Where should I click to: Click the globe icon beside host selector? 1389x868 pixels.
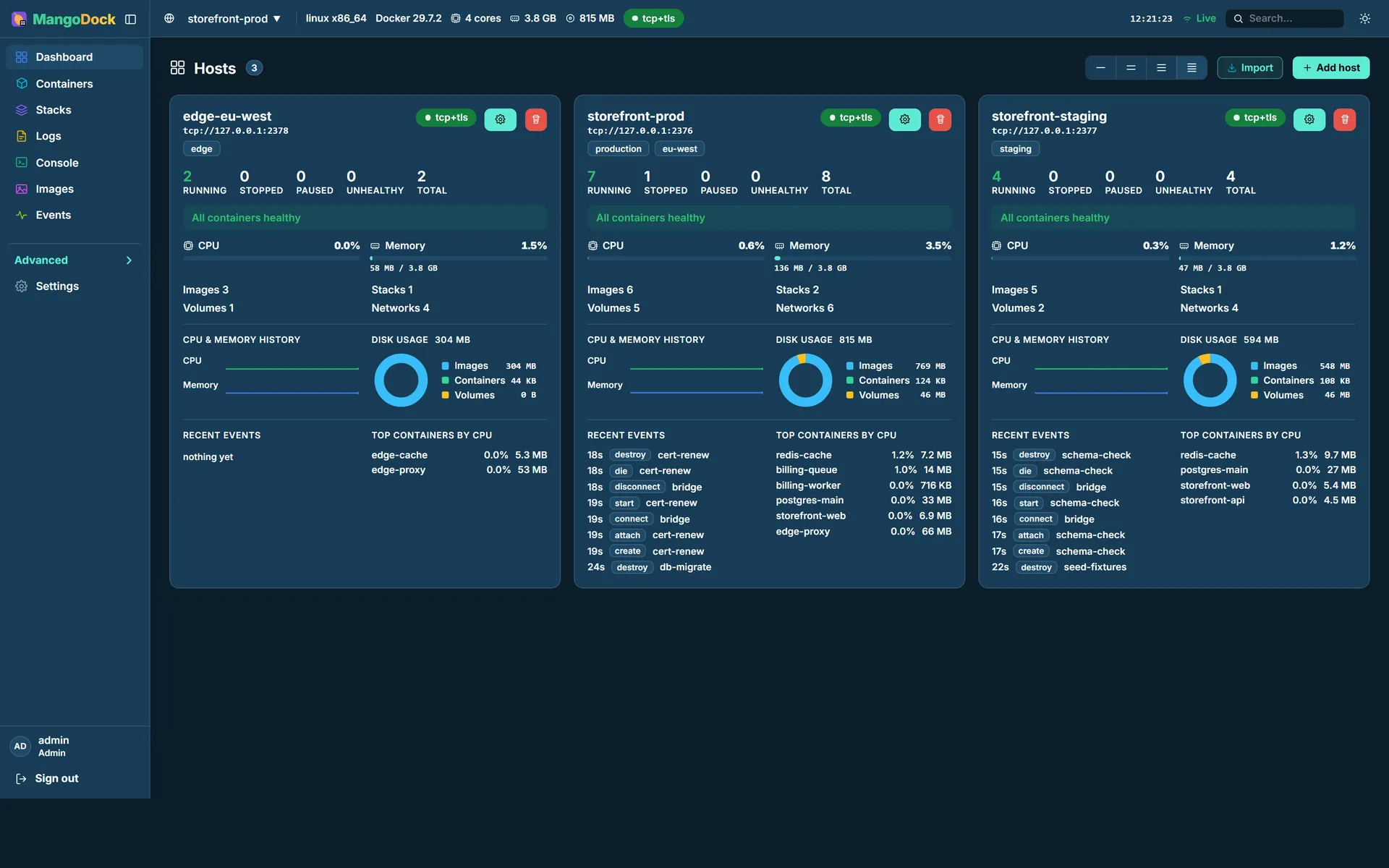point(169,19)
